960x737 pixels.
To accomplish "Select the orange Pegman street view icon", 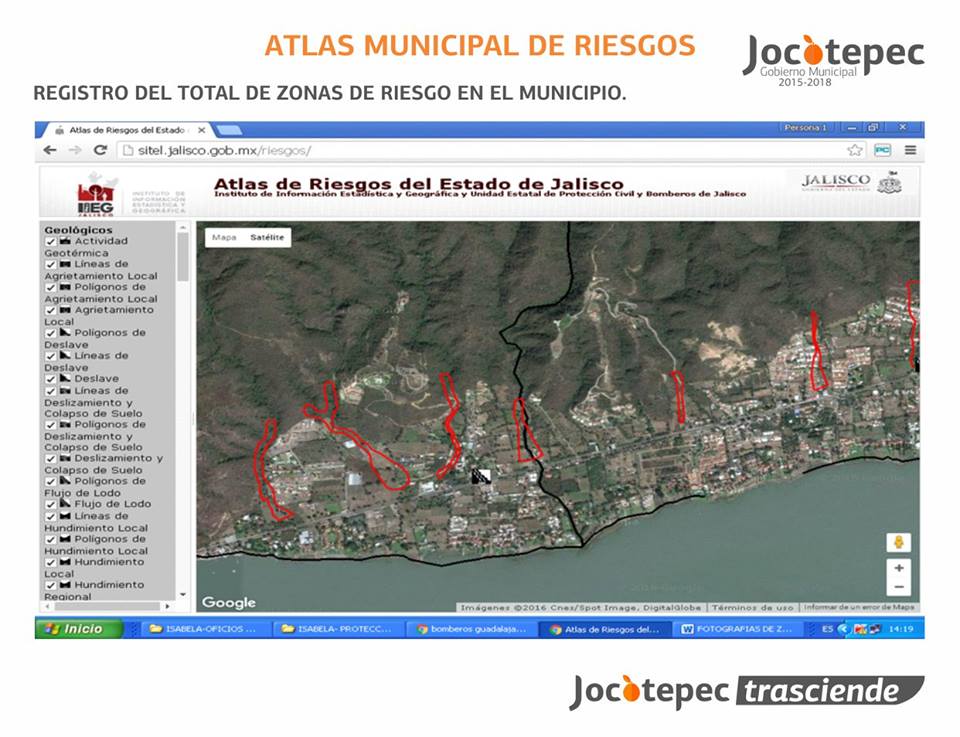I will click(899, 540).
